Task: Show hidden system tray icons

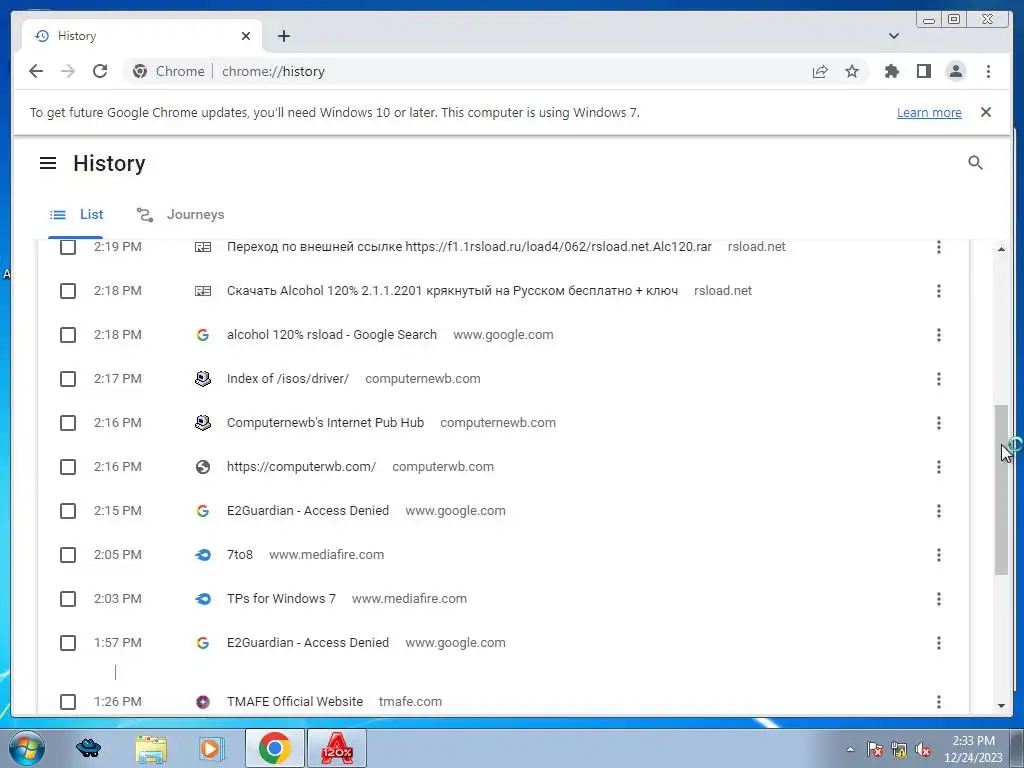Action: click(x=850, y=749)
